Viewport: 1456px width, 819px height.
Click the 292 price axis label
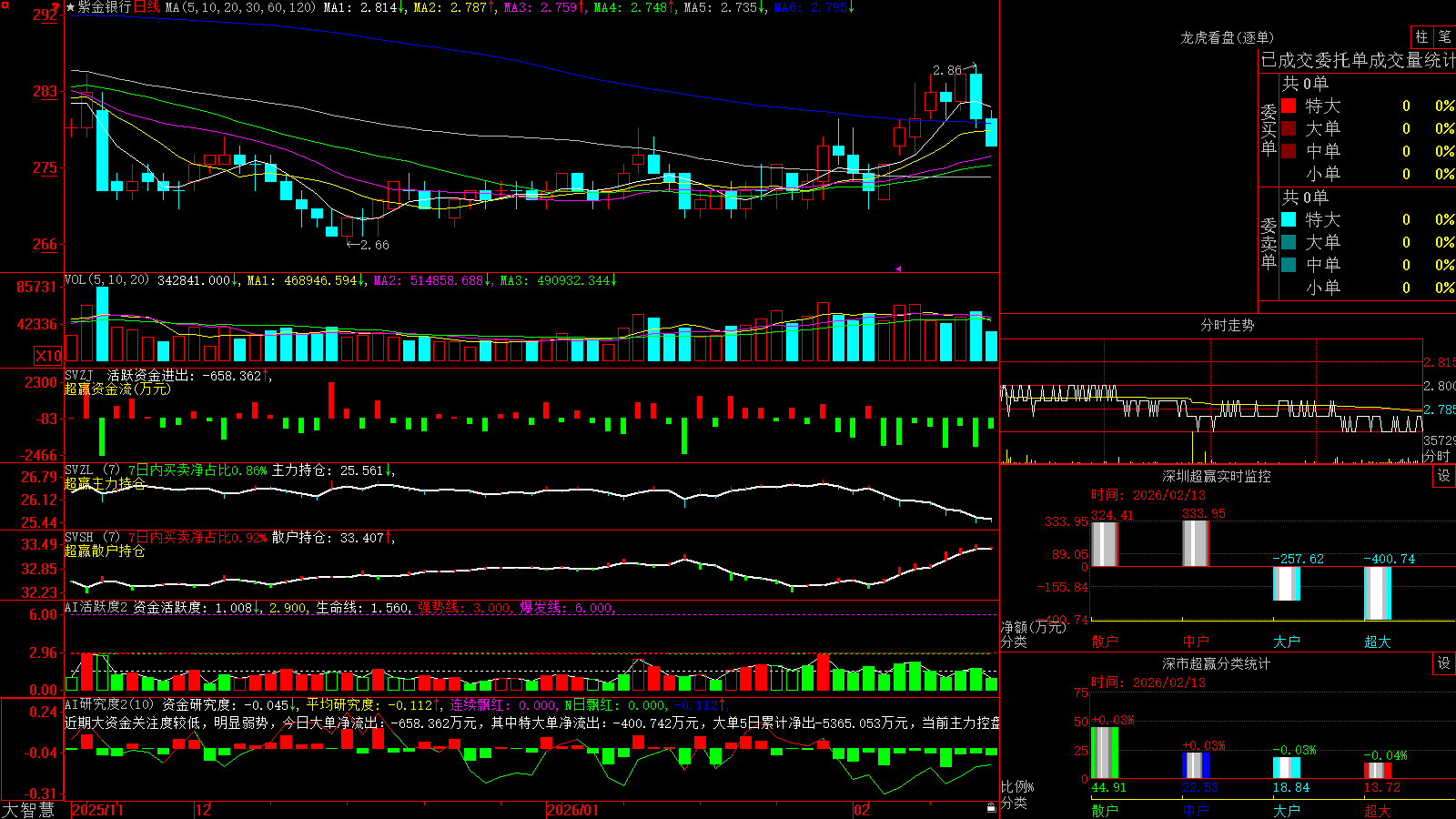point(45,15)
